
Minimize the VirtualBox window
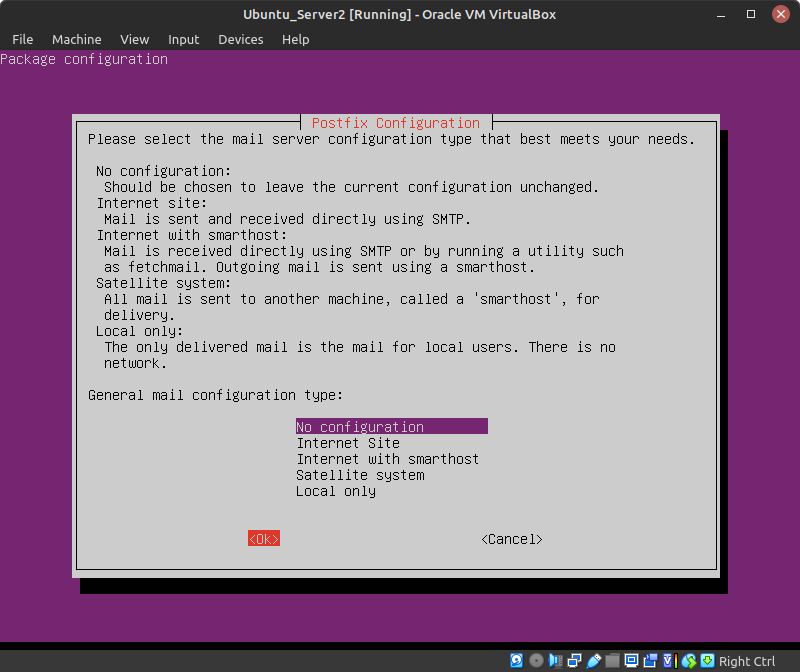click(x=721, y=14)
